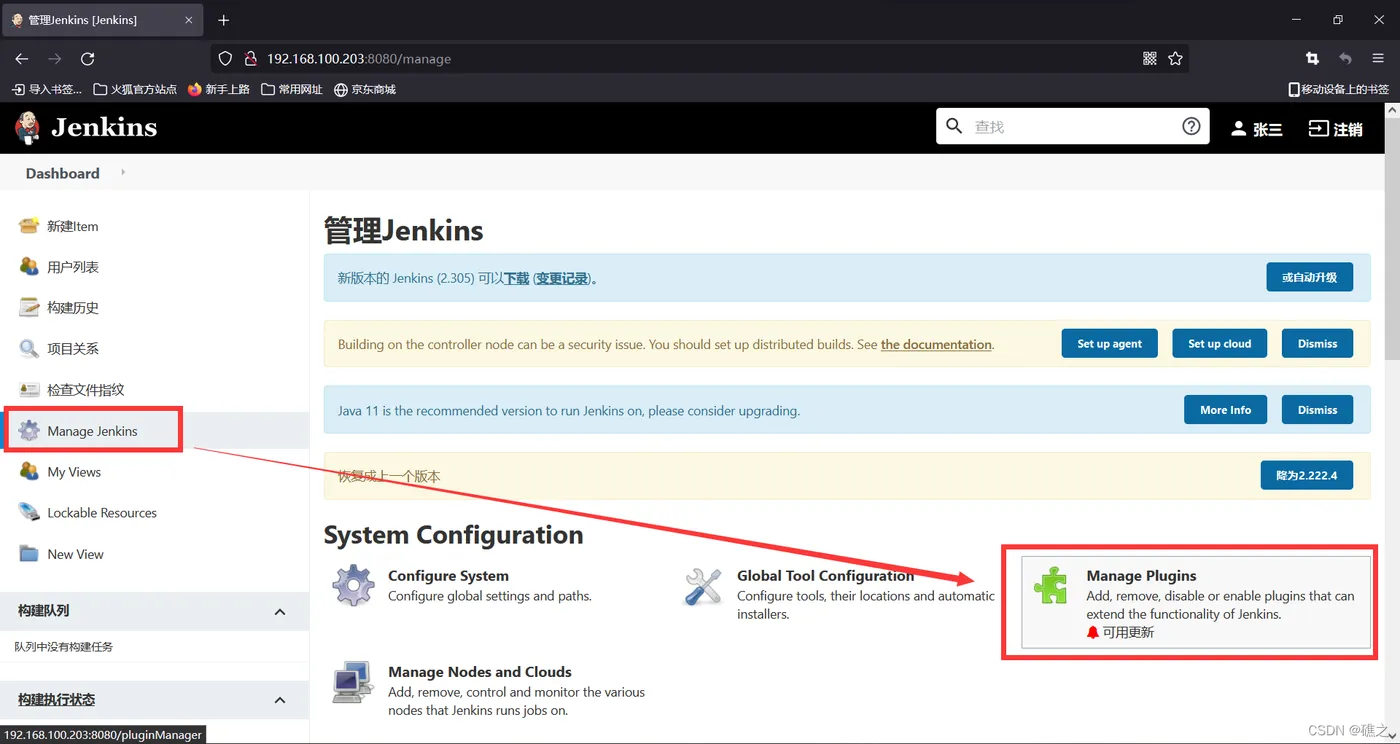Click the Dashboard breadcrumb
The width and height of the screenshot is (1400, 744).
click(x=62, y=173)
